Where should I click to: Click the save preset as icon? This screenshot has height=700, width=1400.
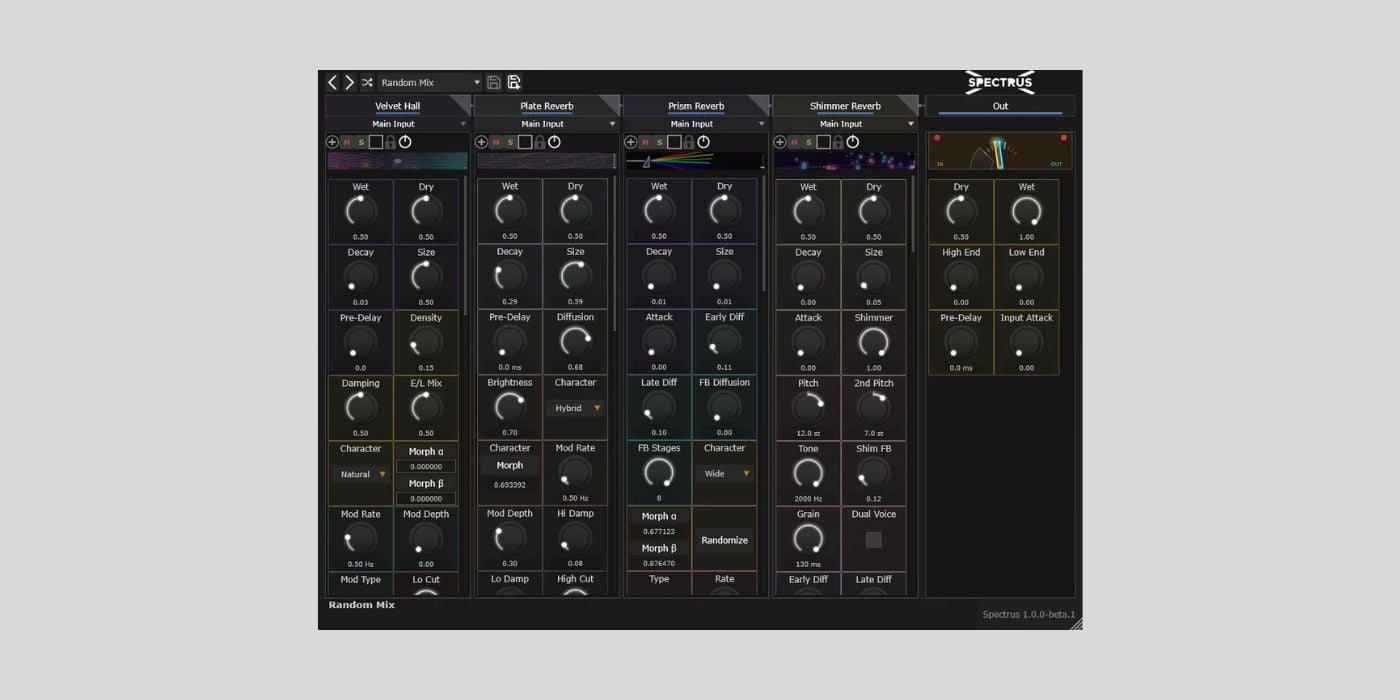[x=514, y=82]
